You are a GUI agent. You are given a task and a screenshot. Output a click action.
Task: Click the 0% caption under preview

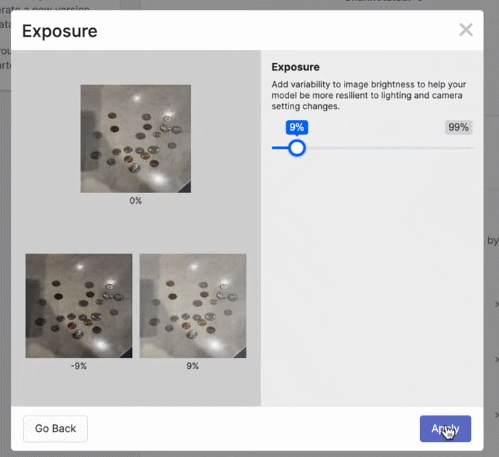click(x=136, y=201)
